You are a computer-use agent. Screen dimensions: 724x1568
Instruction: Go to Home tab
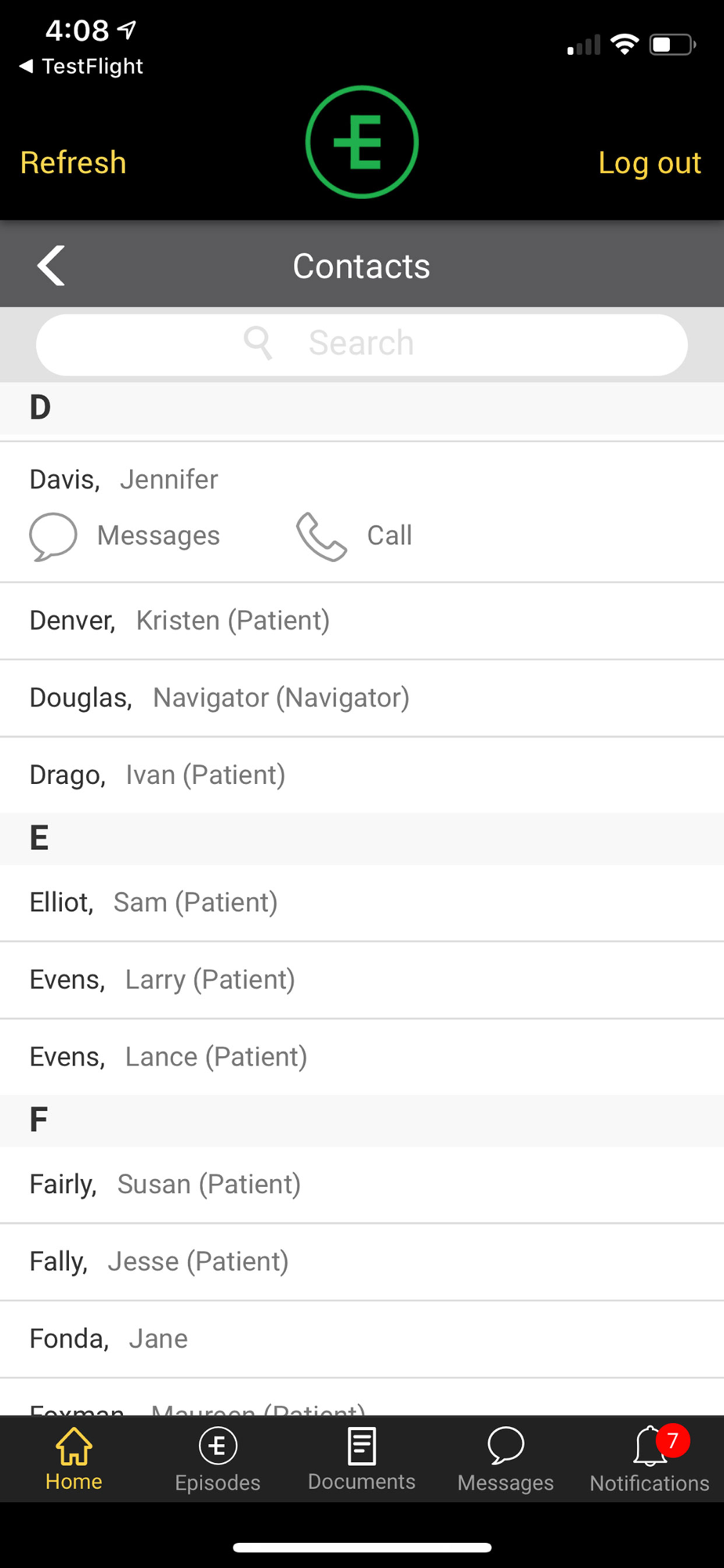pos(74,1458)
